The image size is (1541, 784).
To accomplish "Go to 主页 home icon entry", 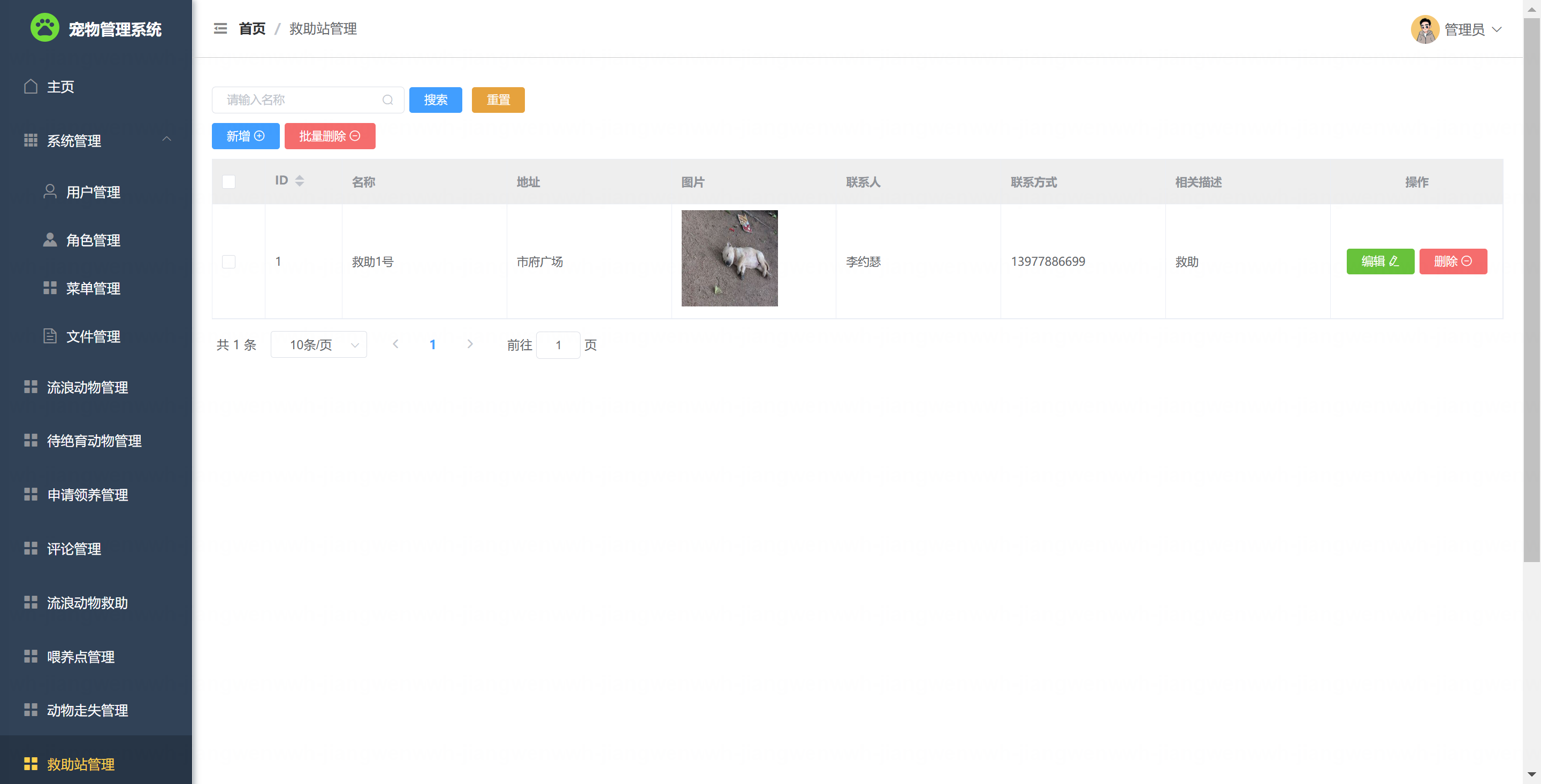I will pos(60,87).
